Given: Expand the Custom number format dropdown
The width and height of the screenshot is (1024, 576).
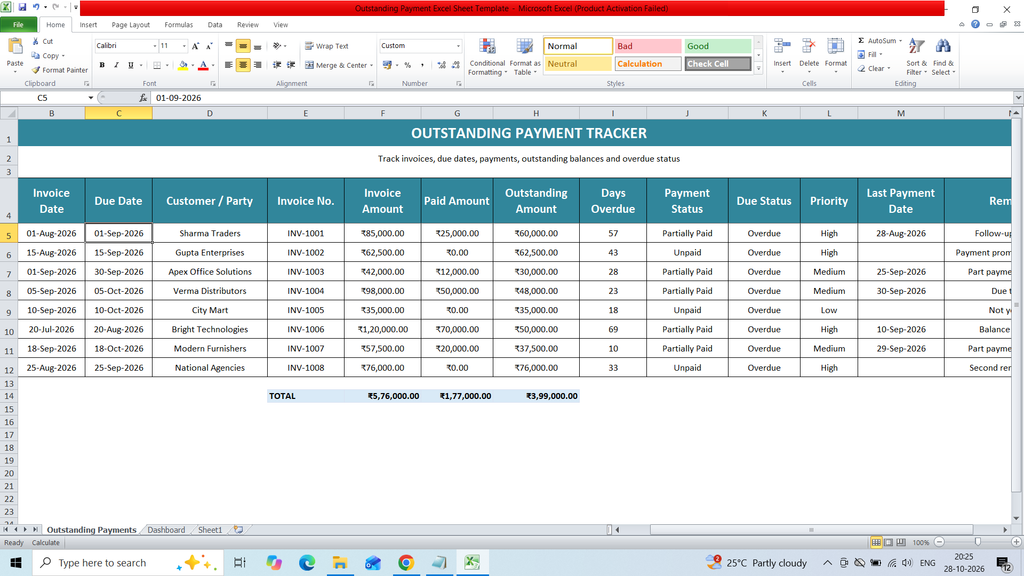Looking at the screenshot, I should click(458, 46).
